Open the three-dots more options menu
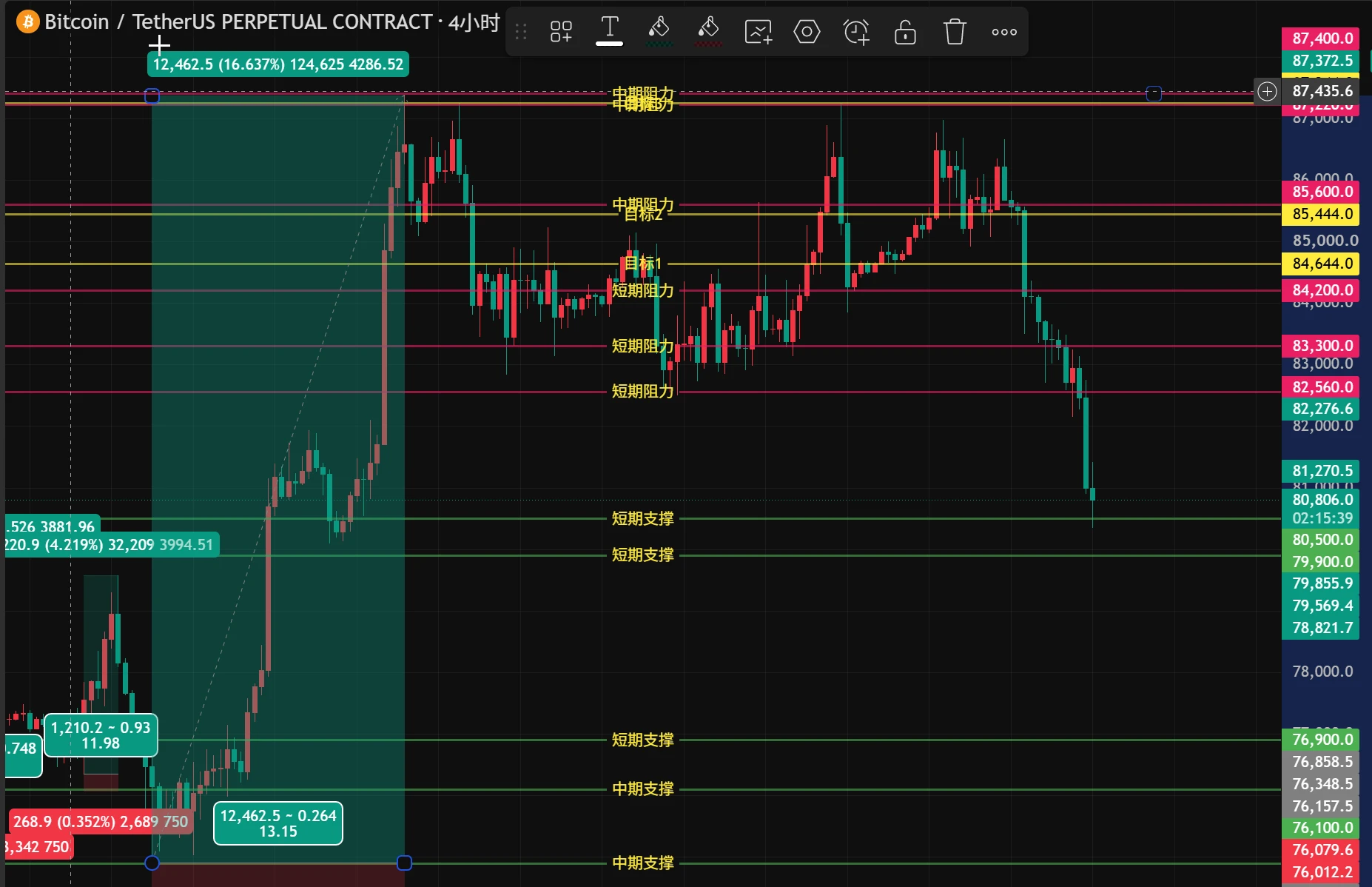The width and height of the screenshot is (1372, 887). [x=1004, y=32]
